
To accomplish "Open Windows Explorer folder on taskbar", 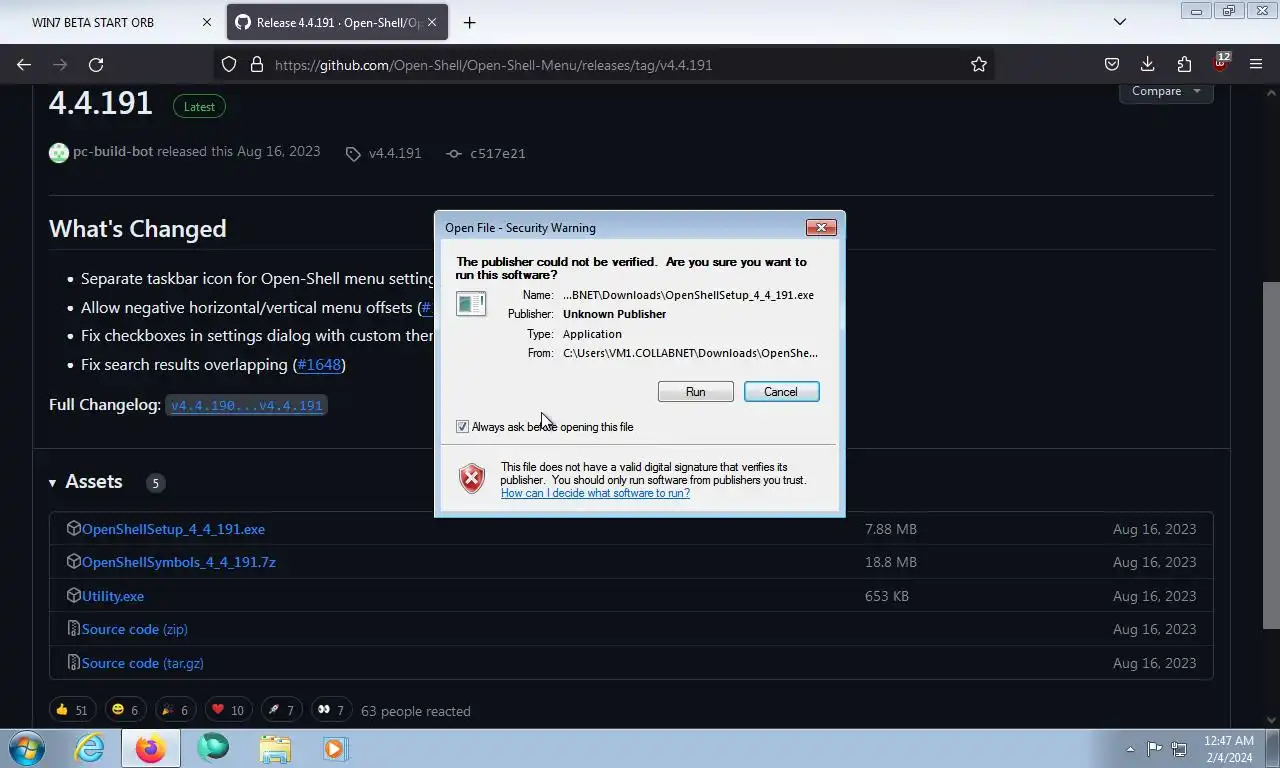I will coord(275,748).
